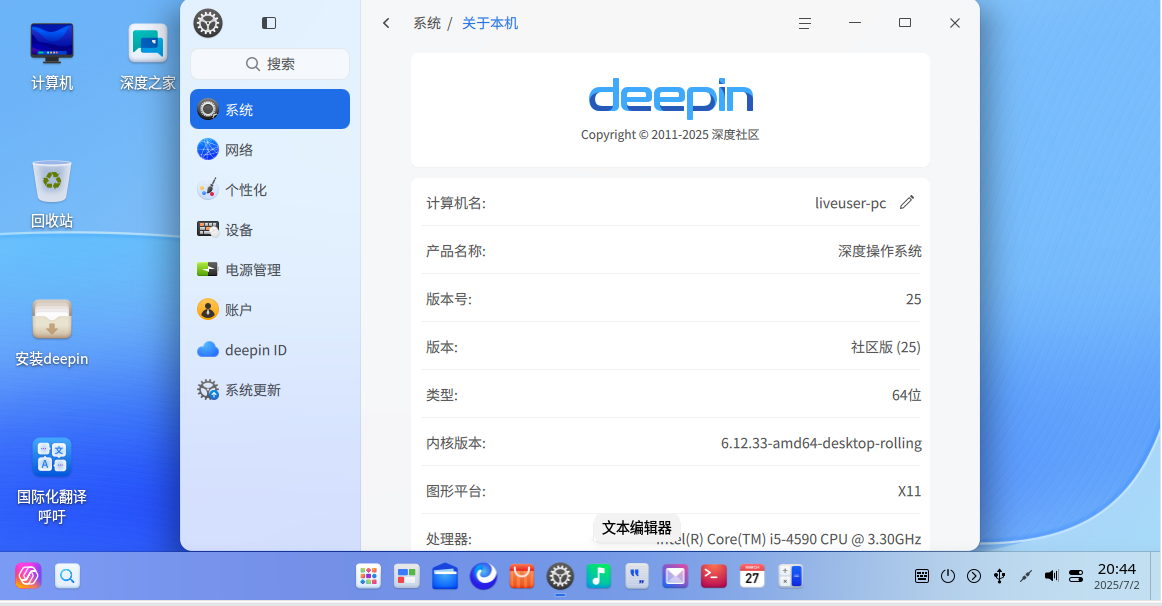Select the 安装deepin installer icon

pyautogui.click(x=52, y=332)
